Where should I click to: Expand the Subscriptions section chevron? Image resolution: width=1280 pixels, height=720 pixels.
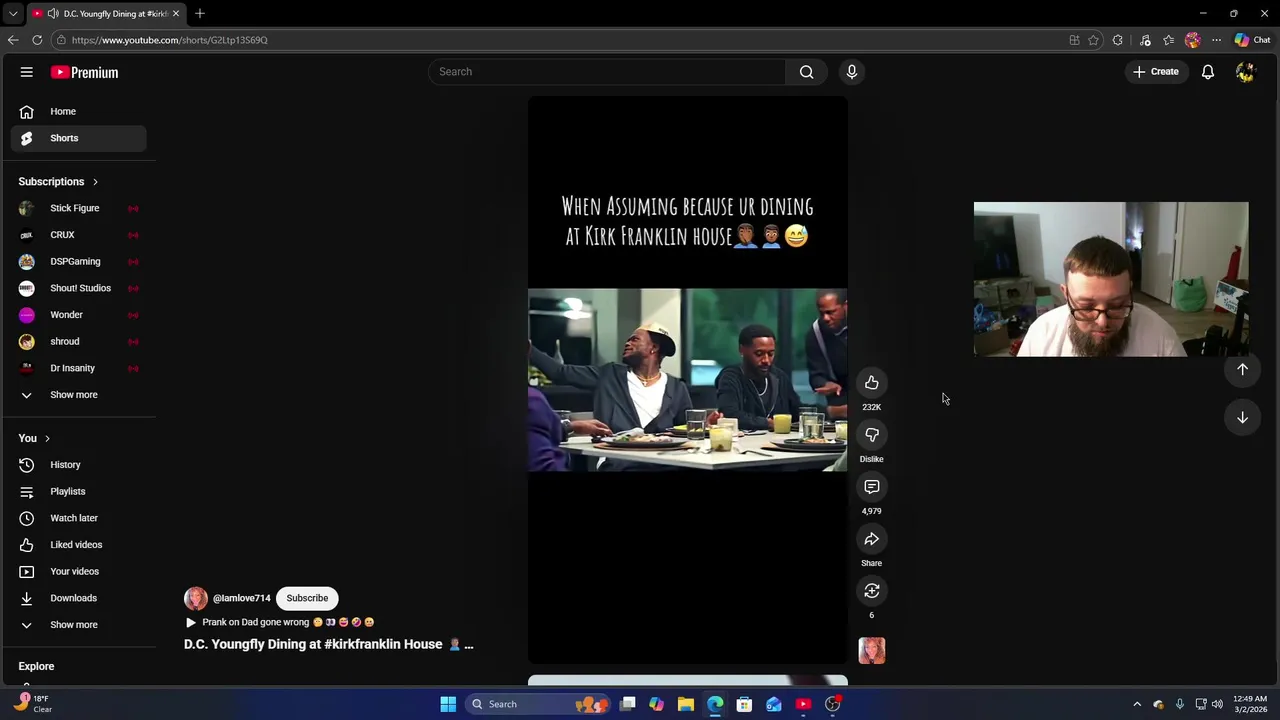pos(95,182)
